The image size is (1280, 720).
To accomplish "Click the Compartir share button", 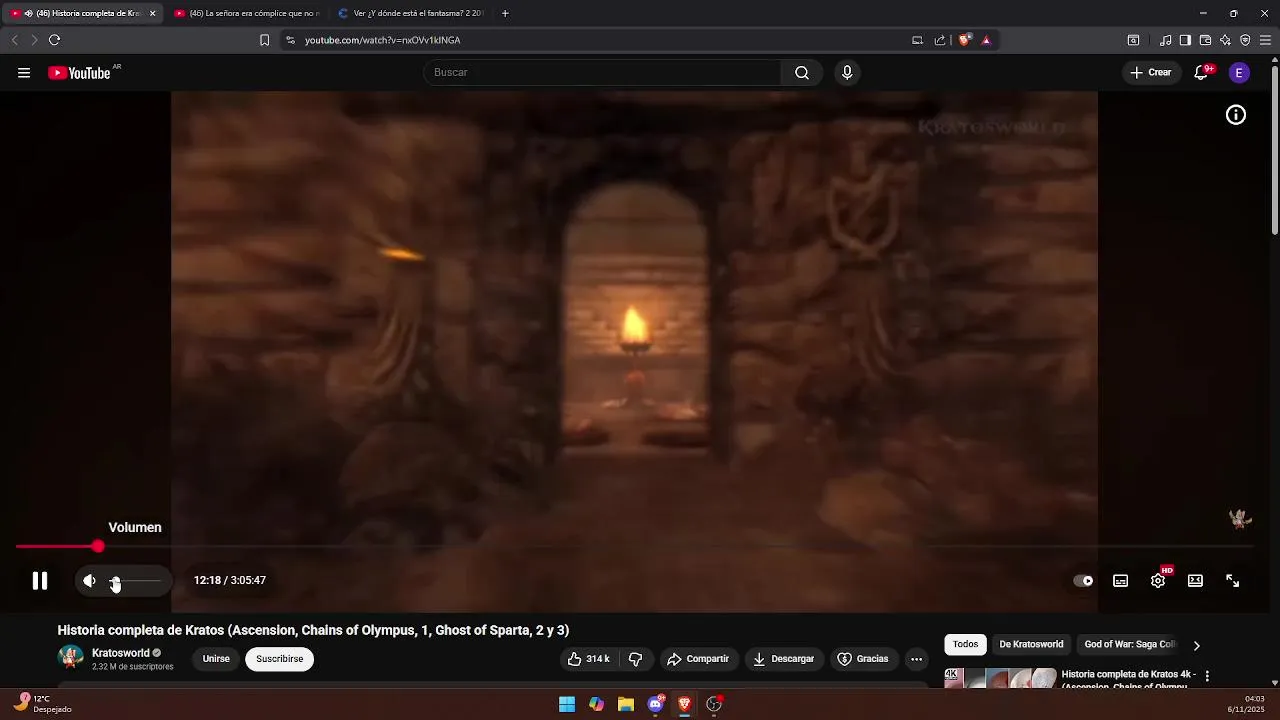I will click(x=698, y=659).
